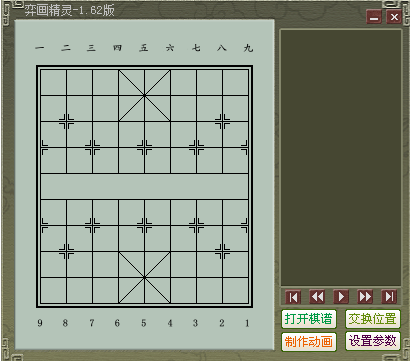Click the column number 8 below the board
This screenshot has height=361, width=410.
(x=65, y=323)
